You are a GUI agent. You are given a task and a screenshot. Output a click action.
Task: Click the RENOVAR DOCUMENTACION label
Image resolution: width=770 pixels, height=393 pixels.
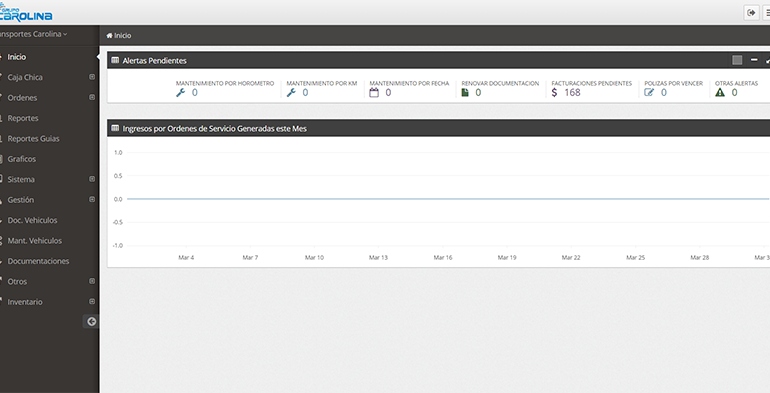point(500,84)
